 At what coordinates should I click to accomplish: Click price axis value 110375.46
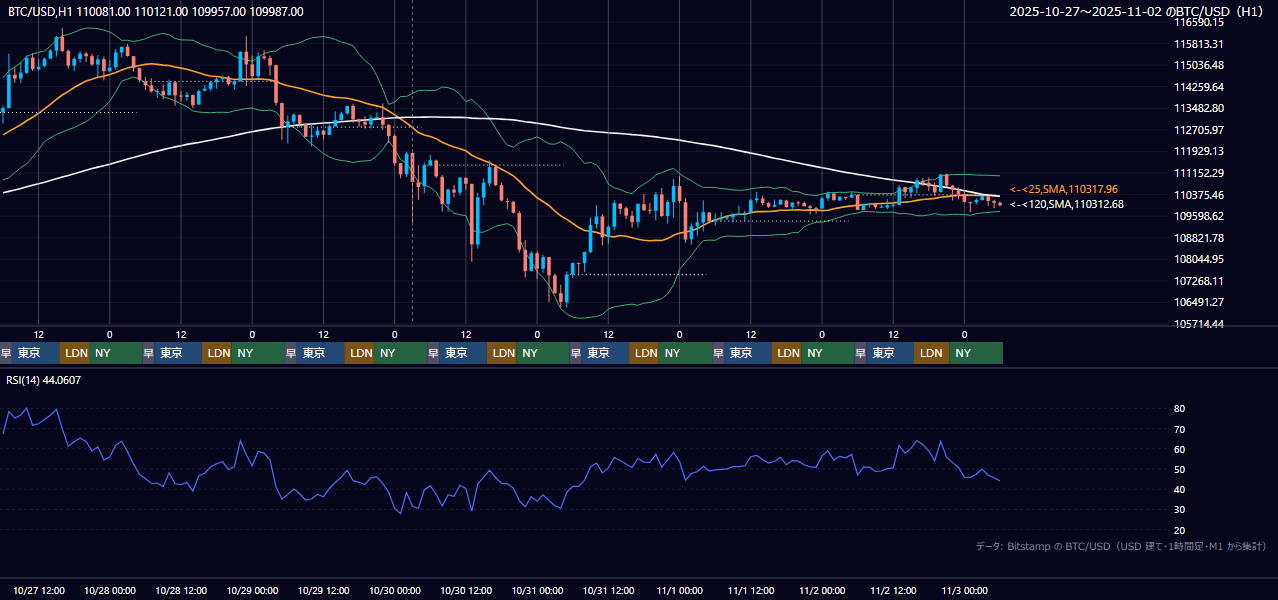[1198, 195]
